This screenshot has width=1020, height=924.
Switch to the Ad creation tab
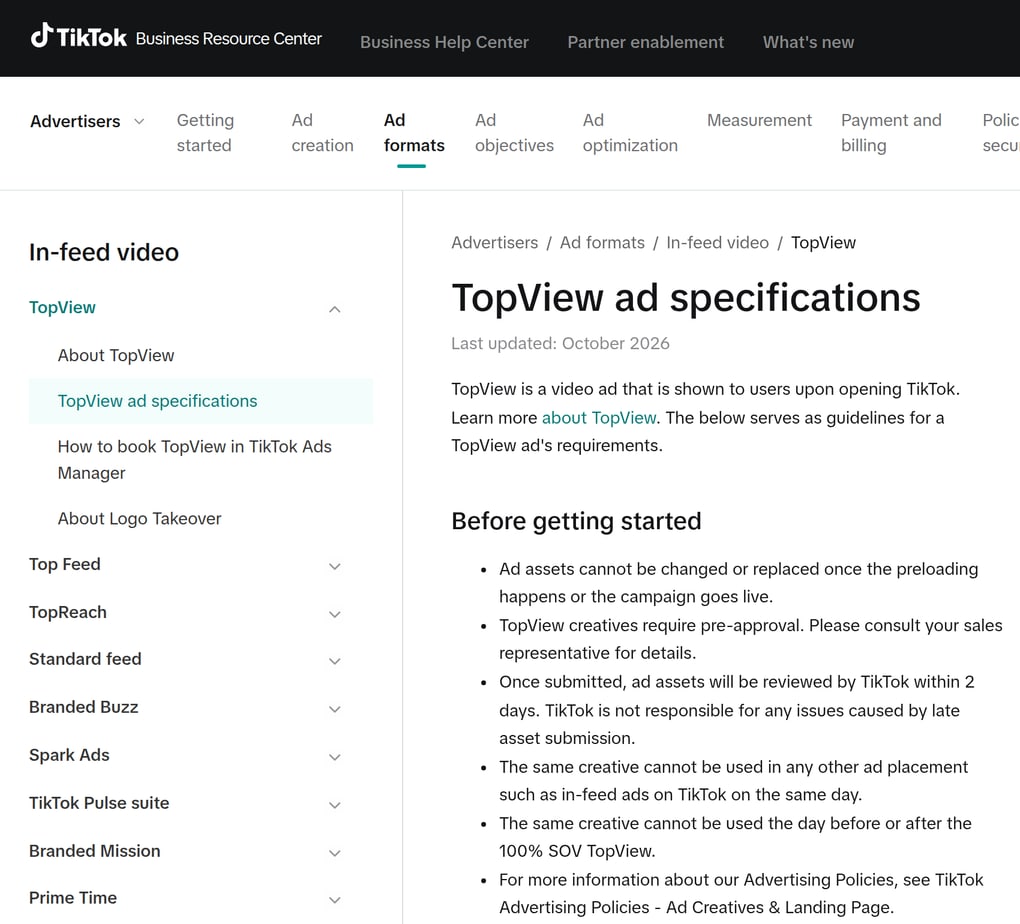323,133
